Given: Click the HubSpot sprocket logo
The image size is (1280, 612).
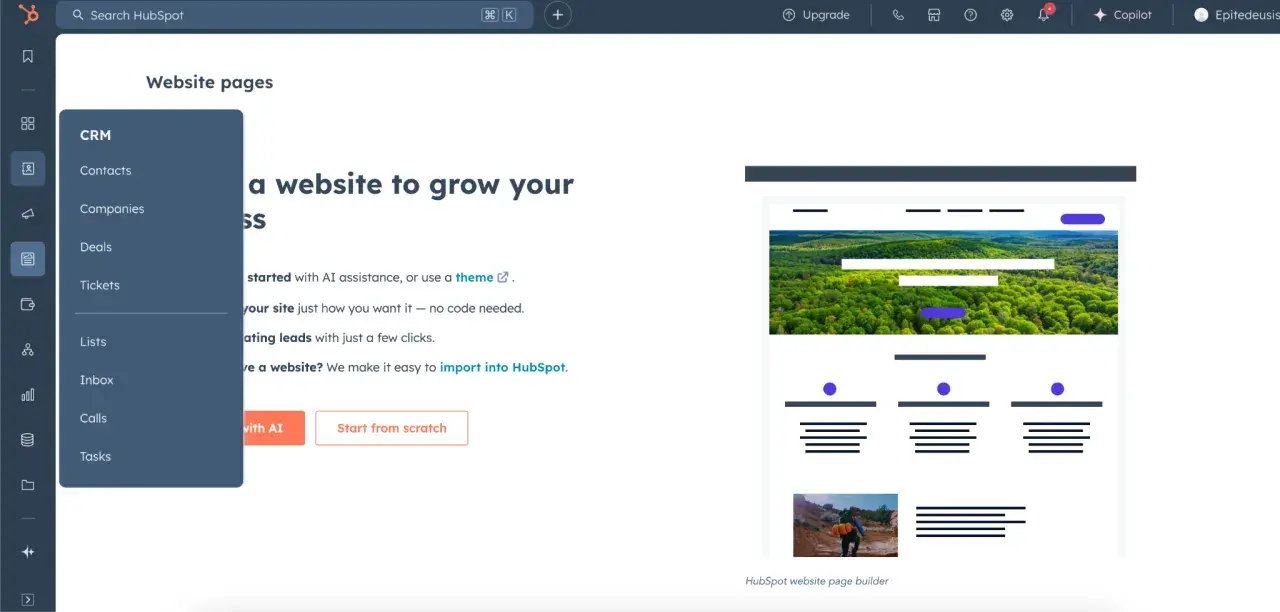Looking at the screenshot, I should (x=28, y=15).
